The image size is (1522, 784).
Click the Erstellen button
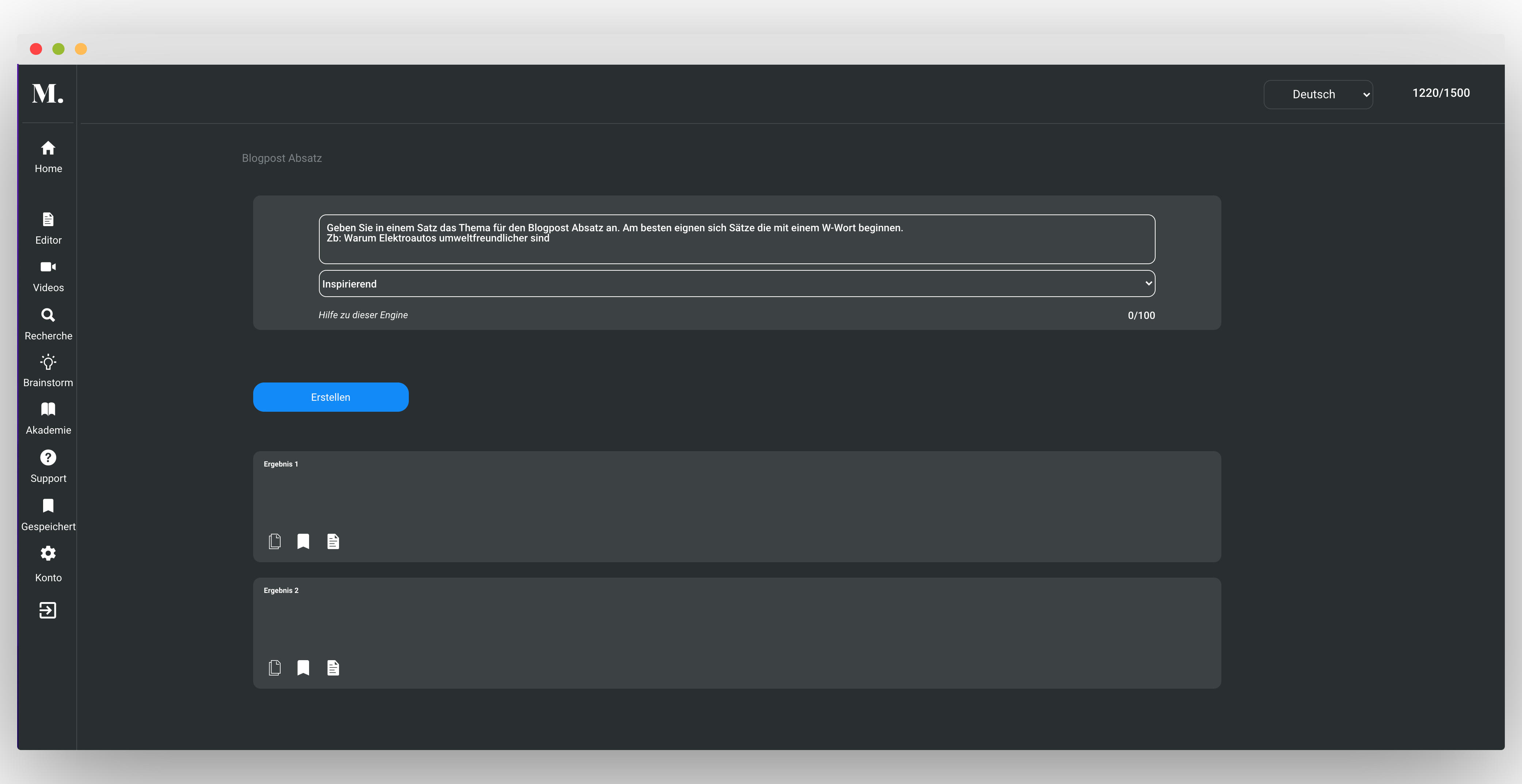coord(330,397)
